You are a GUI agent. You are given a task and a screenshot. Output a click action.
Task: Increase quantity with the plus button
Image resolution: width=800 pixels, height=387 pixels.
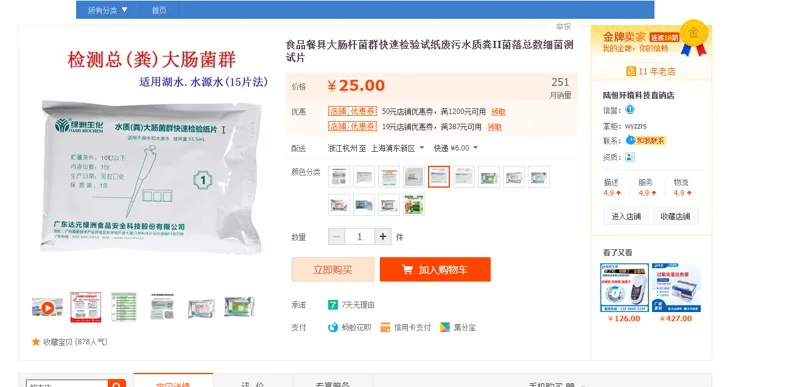383,237
